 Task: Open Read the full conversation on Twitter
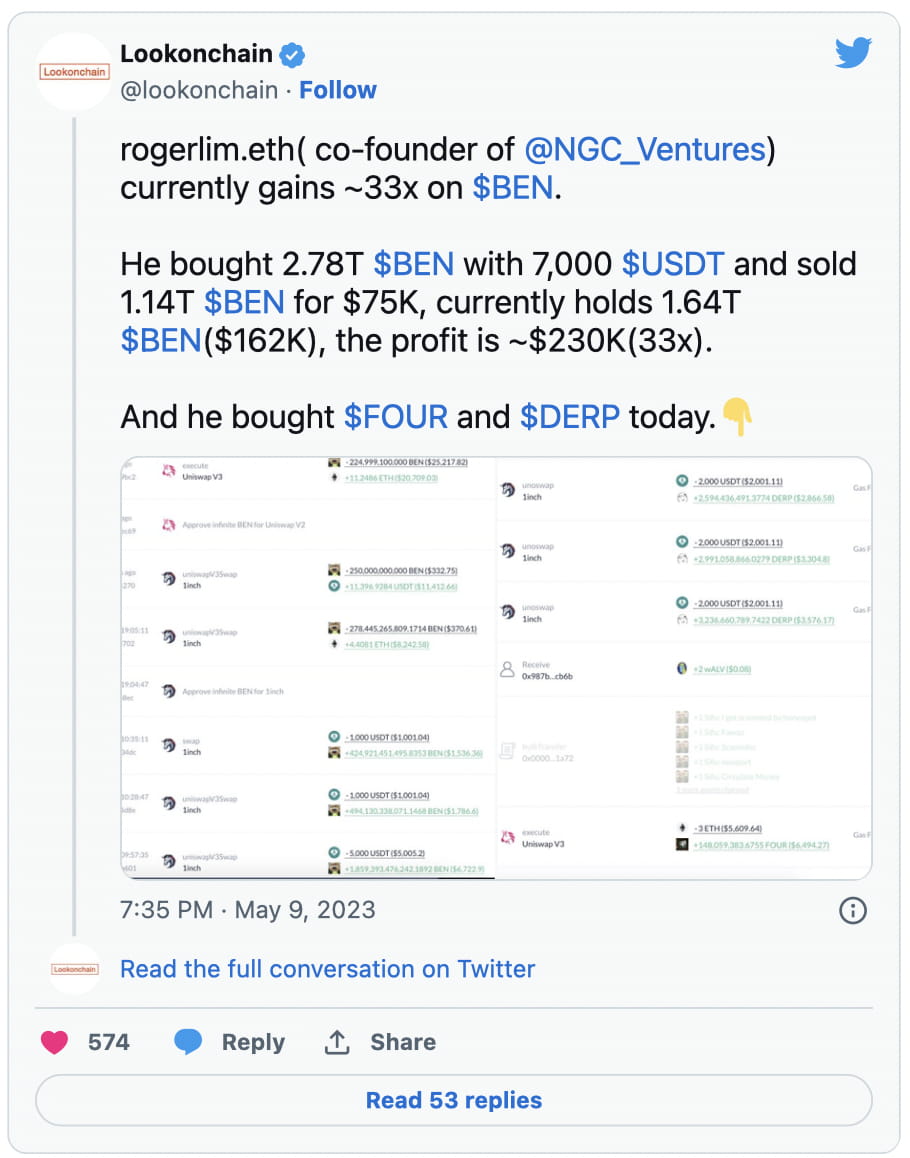tap(327, 969)
